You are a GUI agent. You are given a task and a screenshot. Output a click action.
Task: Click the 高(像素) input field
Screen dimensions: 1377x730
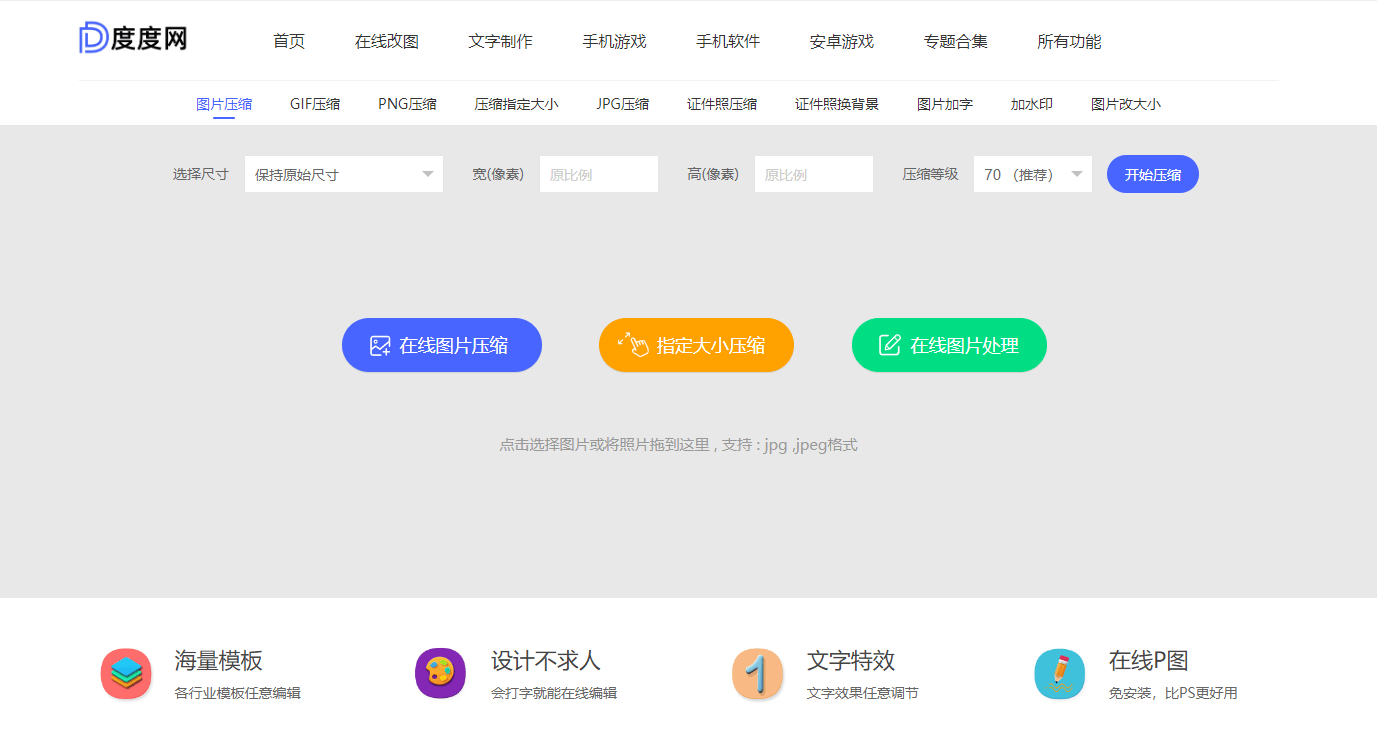click(813, 173)
